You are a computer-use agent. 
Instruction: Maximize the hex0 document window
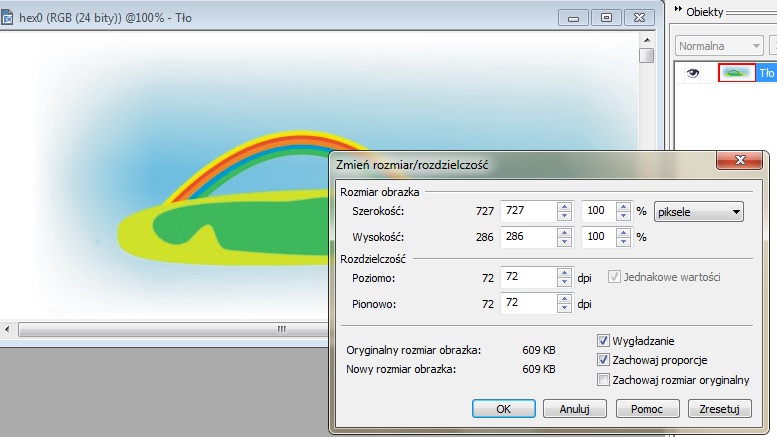tap(606, 17)
